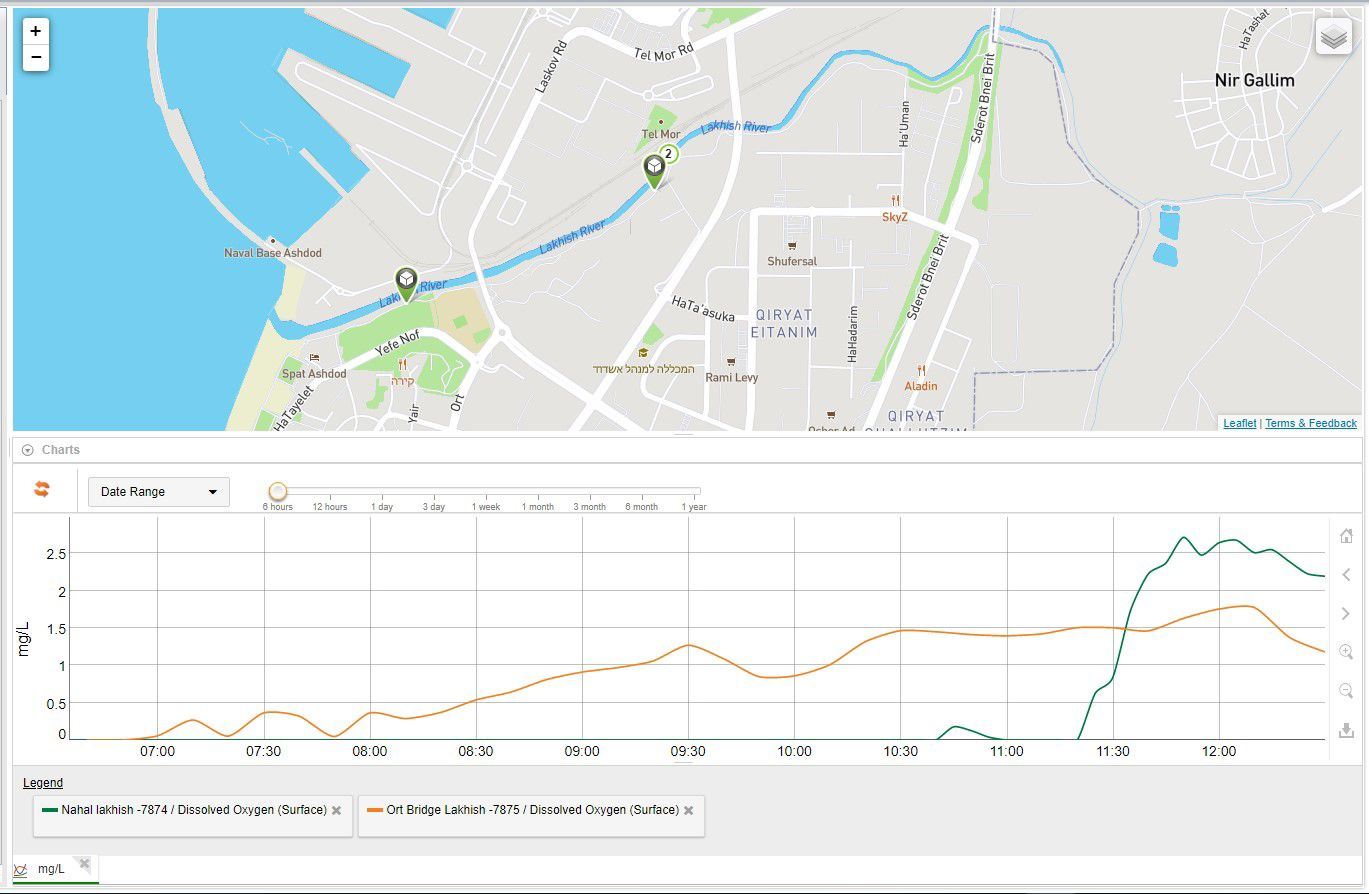Click the orange refresh chart icon

41,490
